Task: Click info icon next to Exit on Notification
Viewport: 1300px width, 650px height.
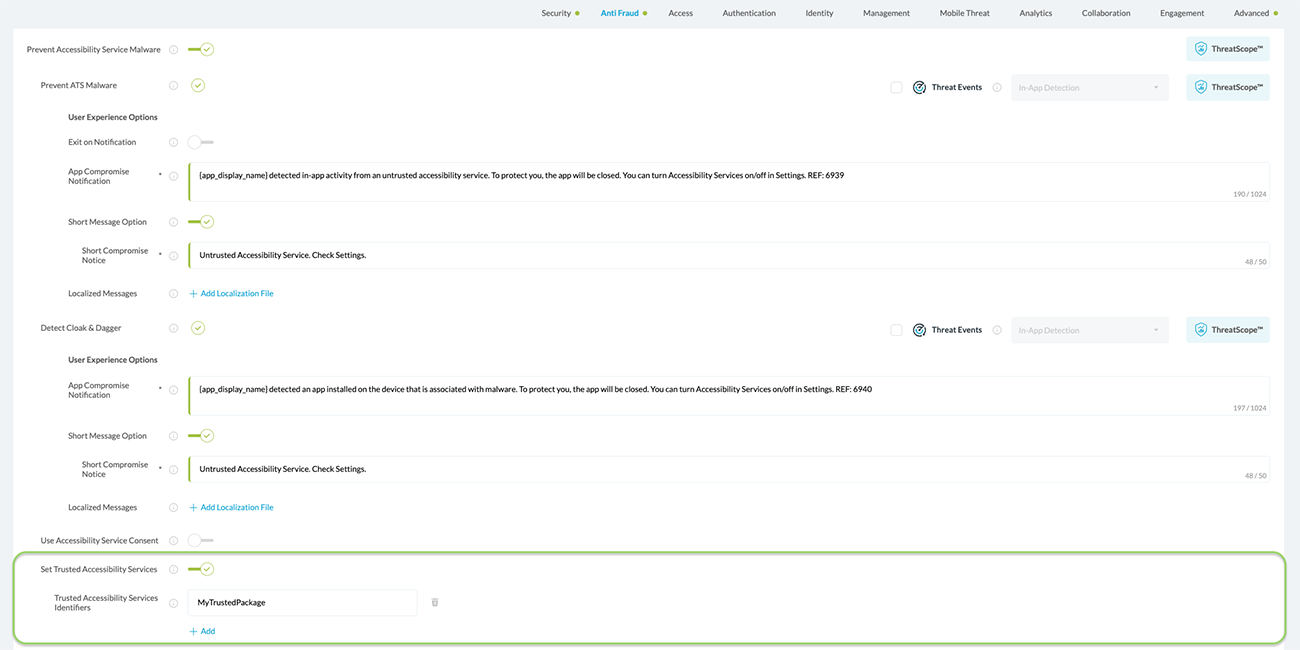Action: 174,142
